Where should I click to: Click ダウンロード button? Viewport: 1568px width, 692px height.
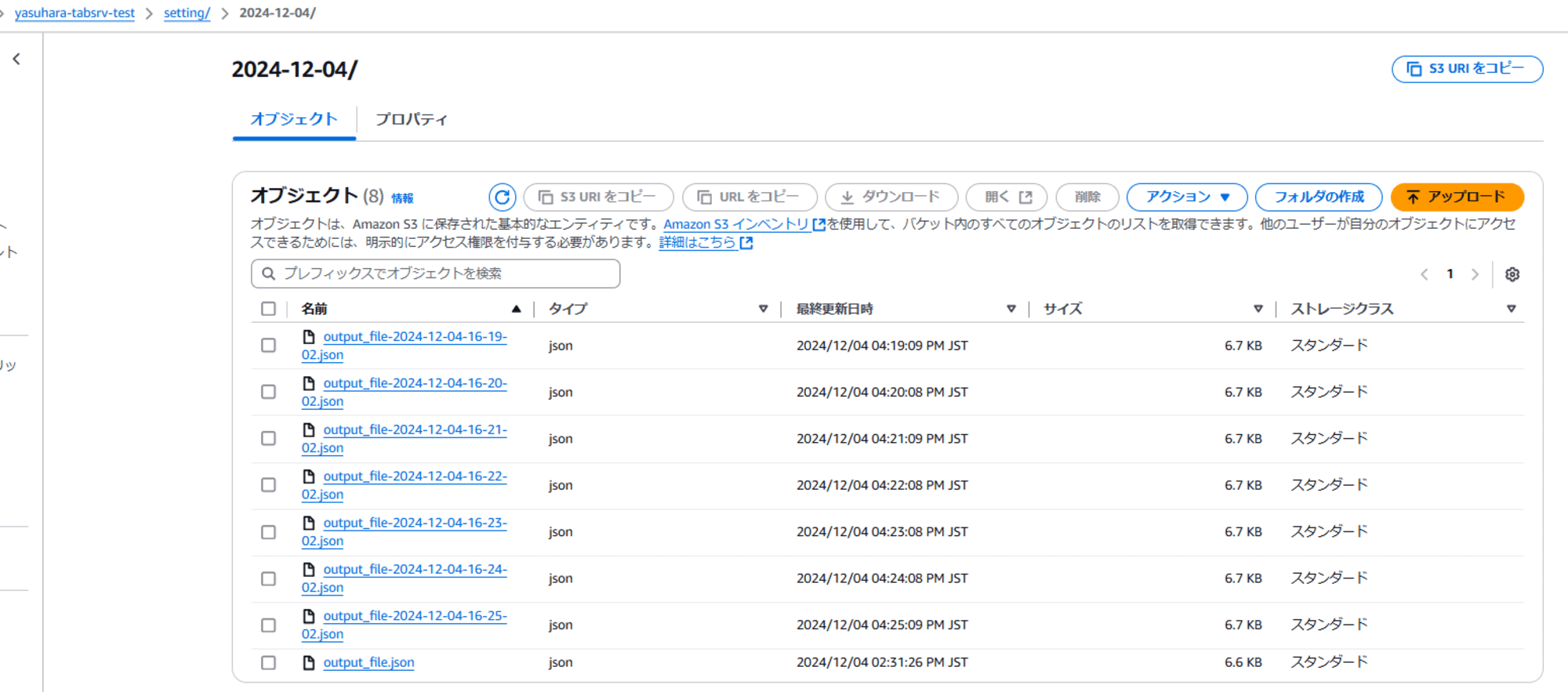click(891, 197)
